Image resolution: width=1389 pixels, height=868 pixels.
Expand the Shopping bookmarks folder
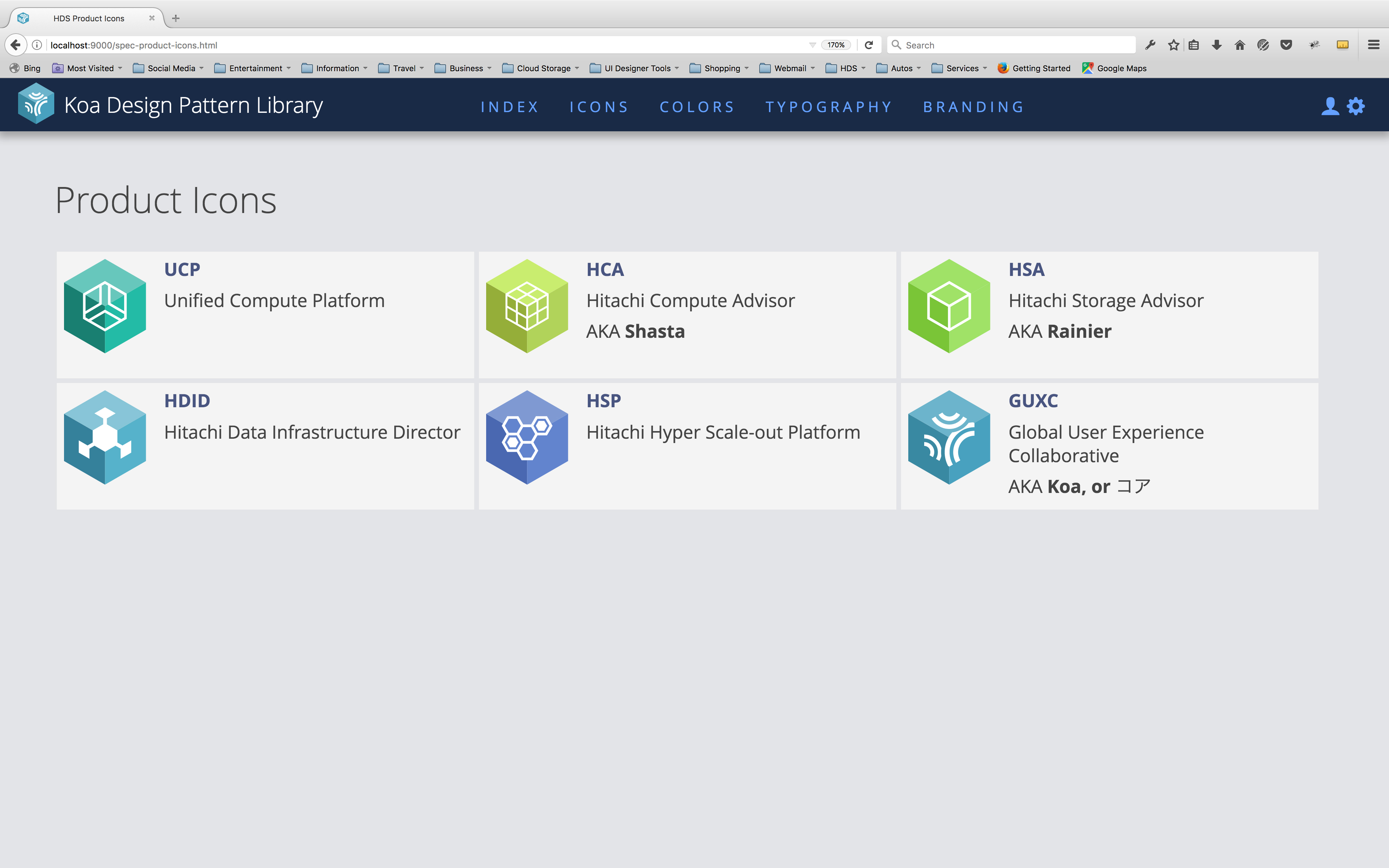tap(719, 68)
